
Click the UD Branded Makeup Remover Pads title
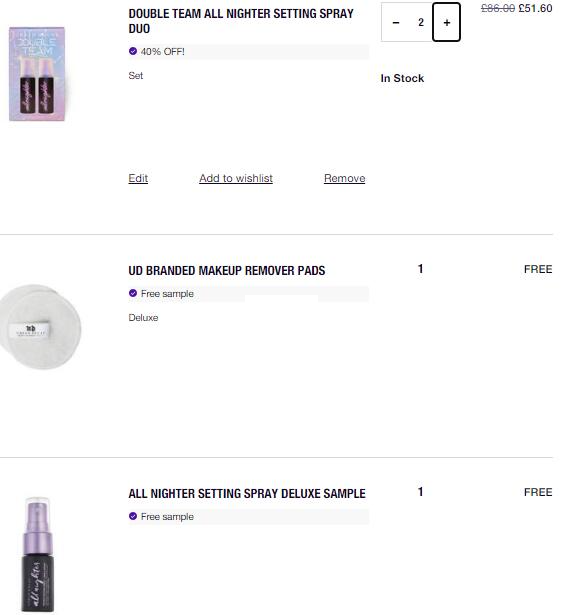227,271
